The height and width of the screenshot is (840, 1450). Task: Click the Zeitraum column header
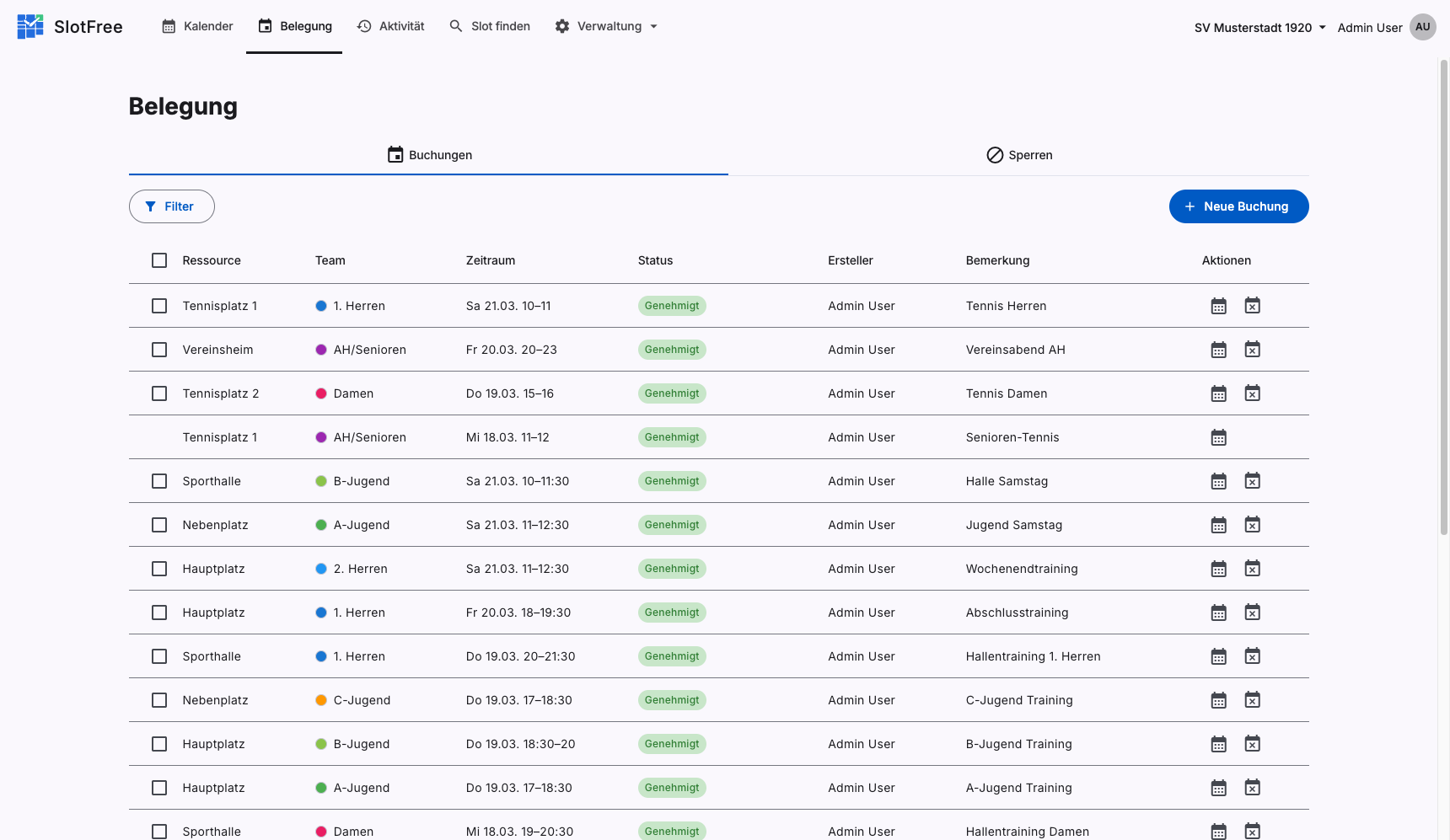491,260
